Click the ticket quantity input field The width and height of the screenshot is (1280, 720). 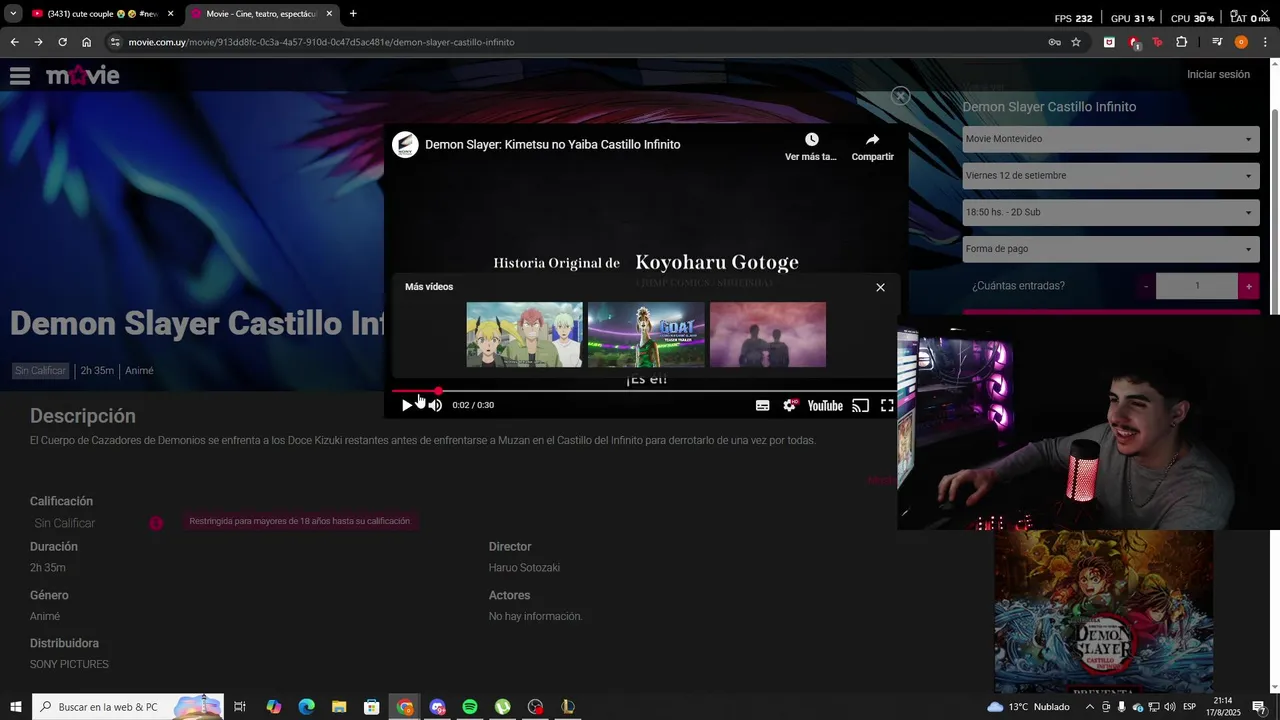[1197, 286]
